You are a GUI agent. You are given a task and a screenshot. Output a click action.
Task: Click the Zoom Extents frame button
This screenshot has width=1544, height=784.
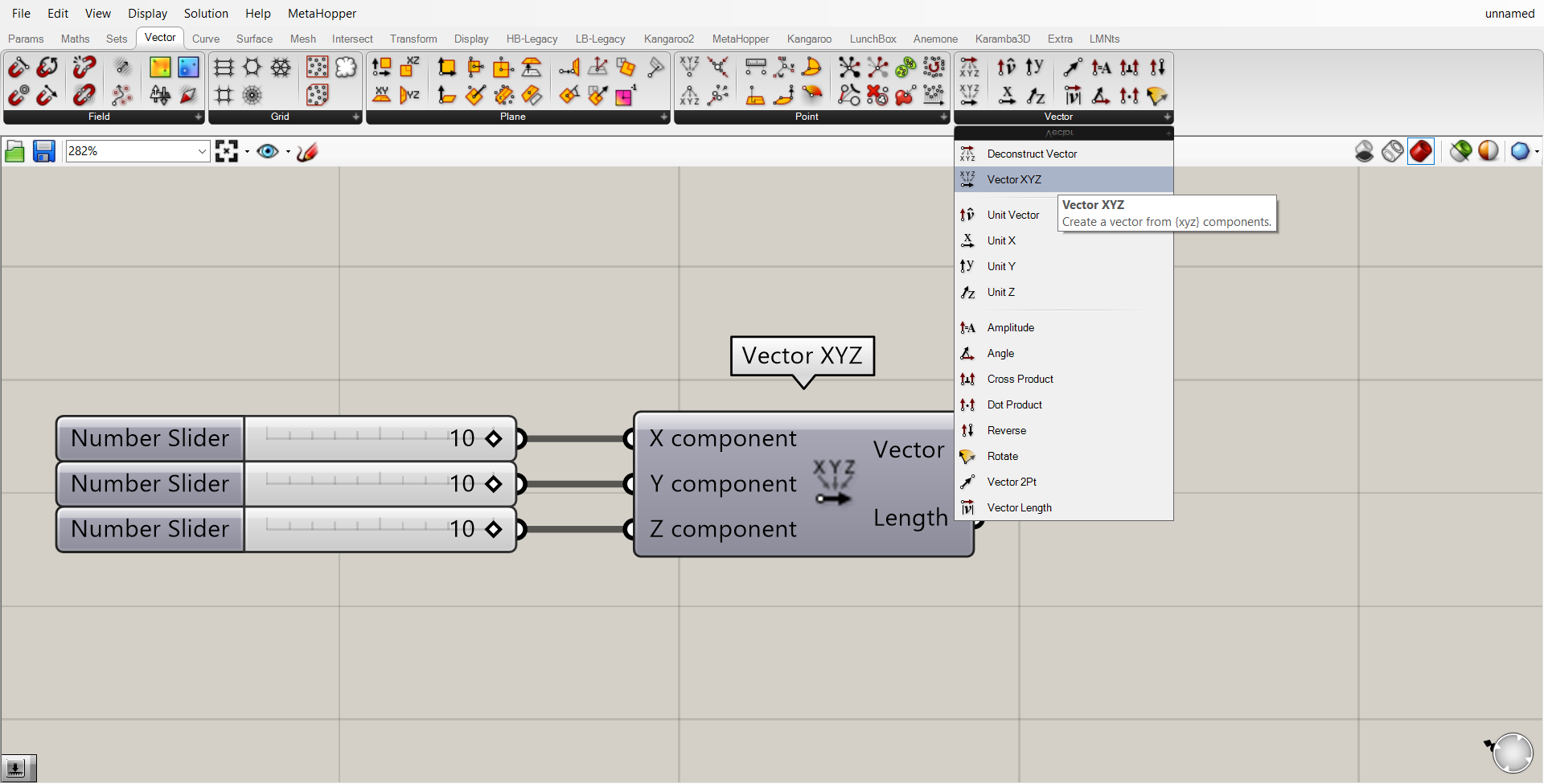(227, 151)
